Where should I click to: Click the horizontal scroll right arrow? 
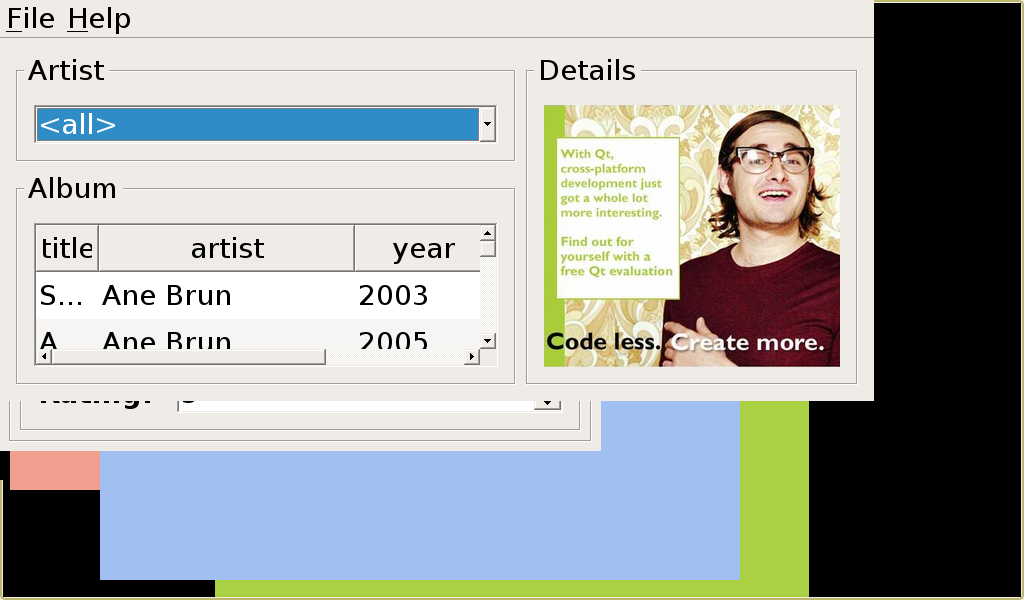[x=471, y=357]
